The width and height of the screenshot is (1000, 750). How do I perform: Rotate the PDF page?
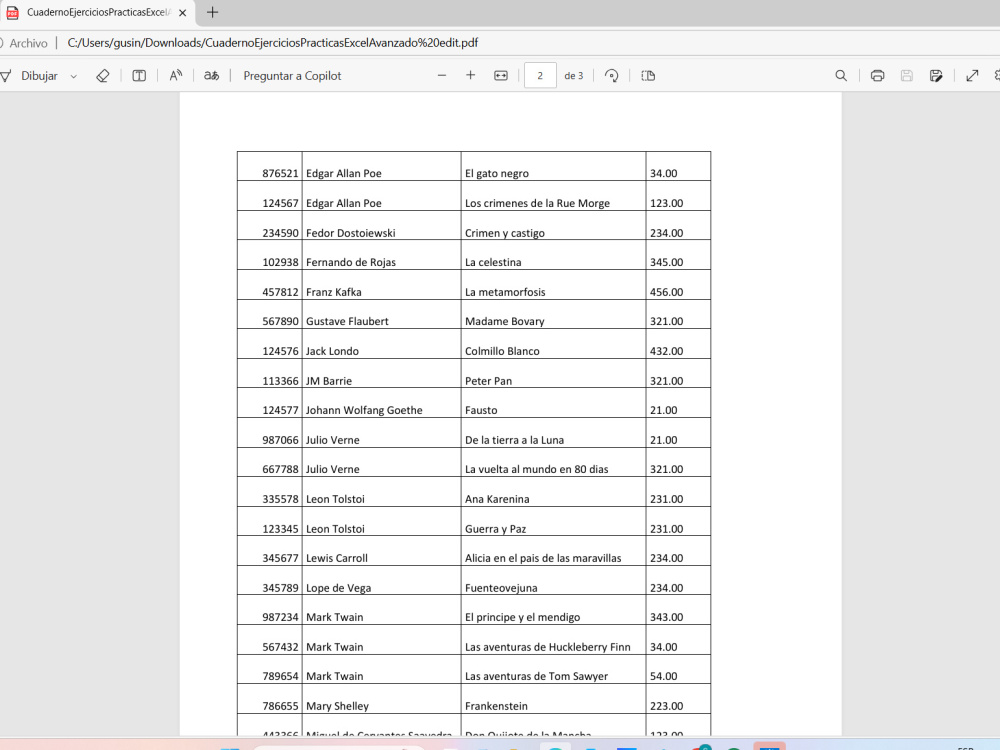click(x=611, y=76)
